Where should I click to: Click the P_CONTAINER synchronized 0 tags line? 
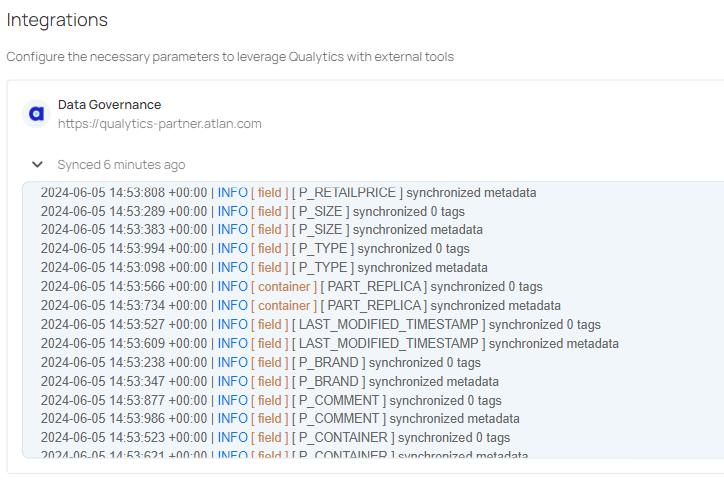(x=275, y=438)
